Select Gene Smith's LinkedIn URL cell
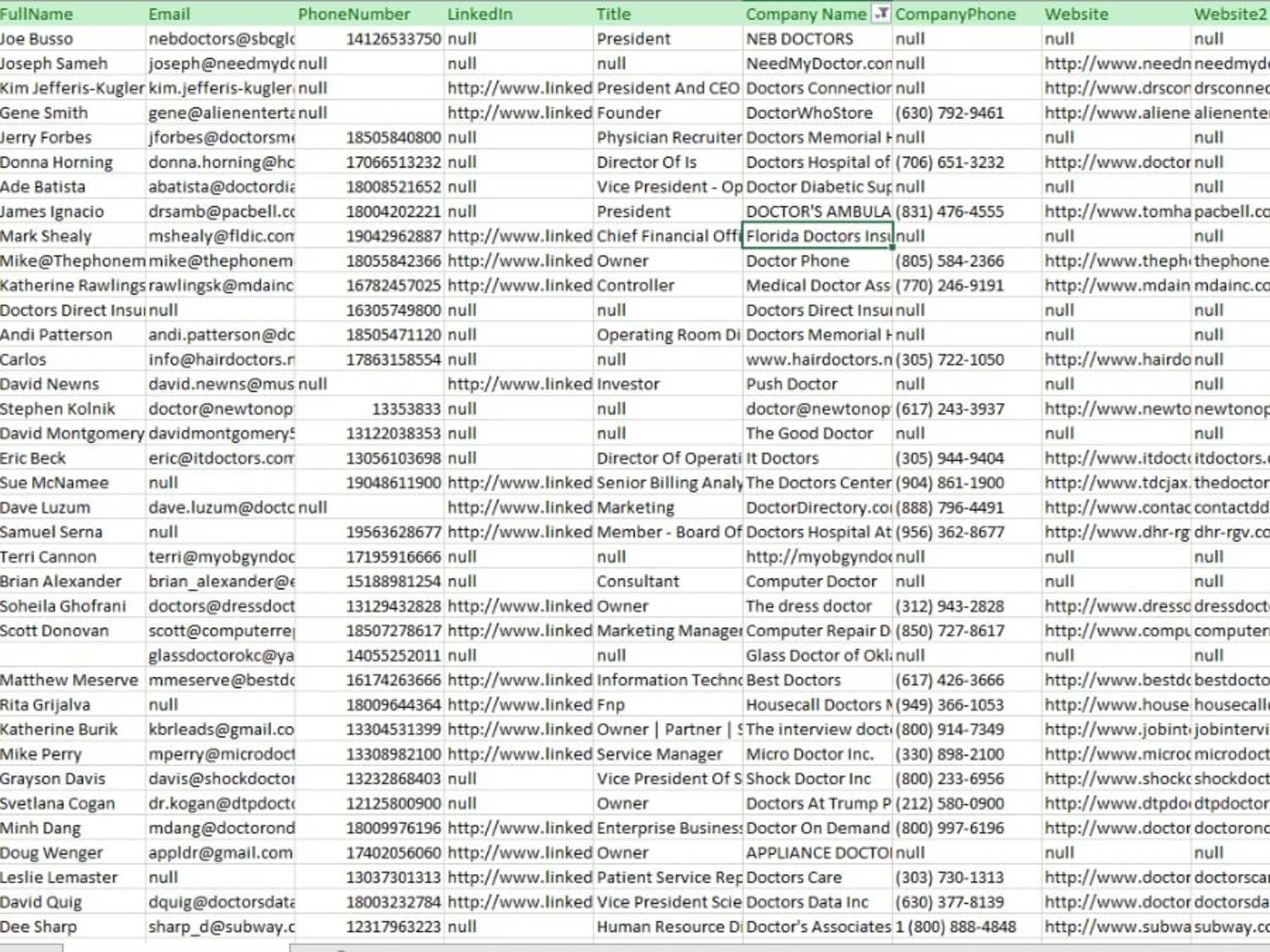Viewport: 1270px width, 952px height. [x=519, y=113]
